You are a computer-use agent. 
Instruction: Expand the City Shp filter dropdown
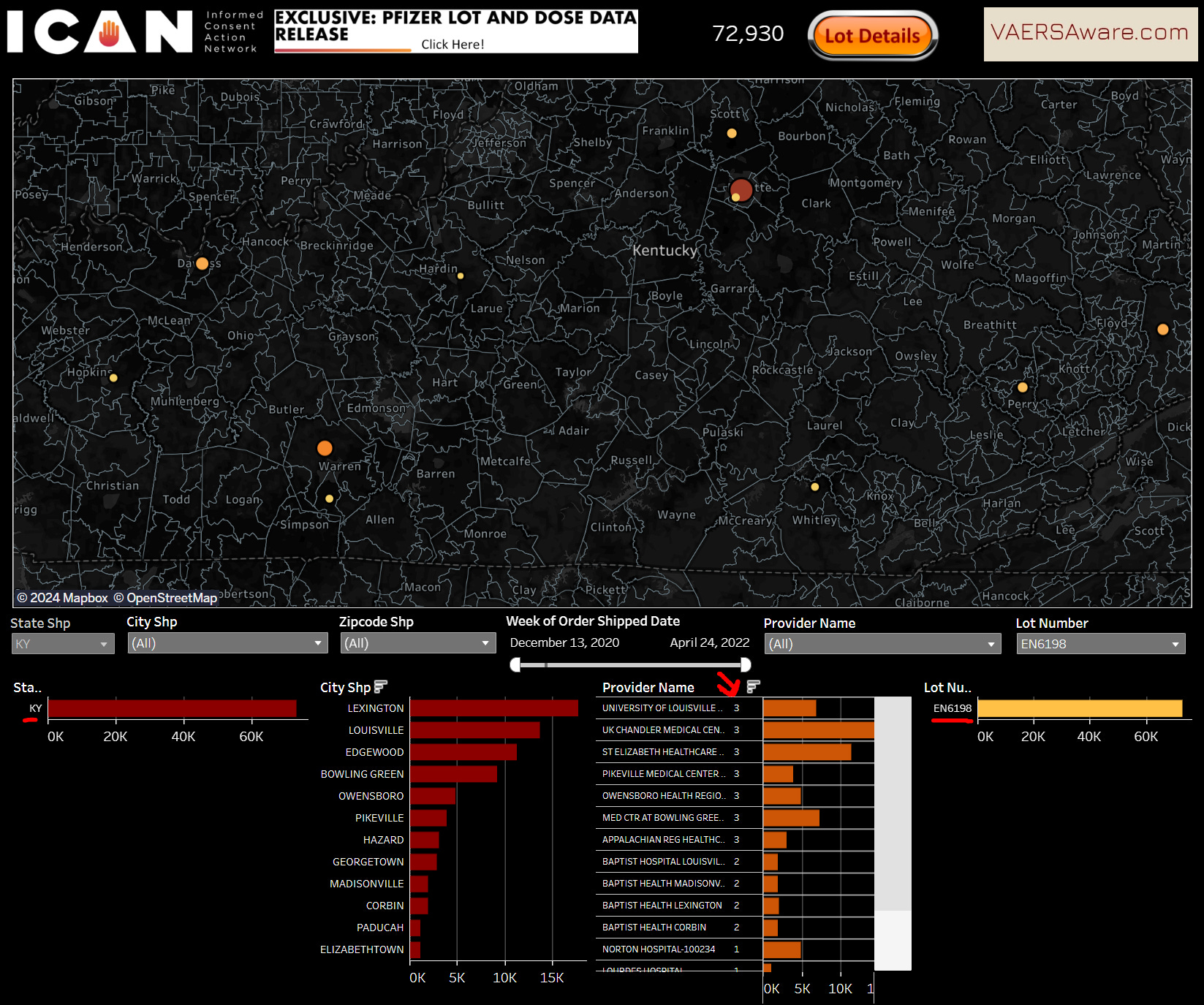point(227,643)
